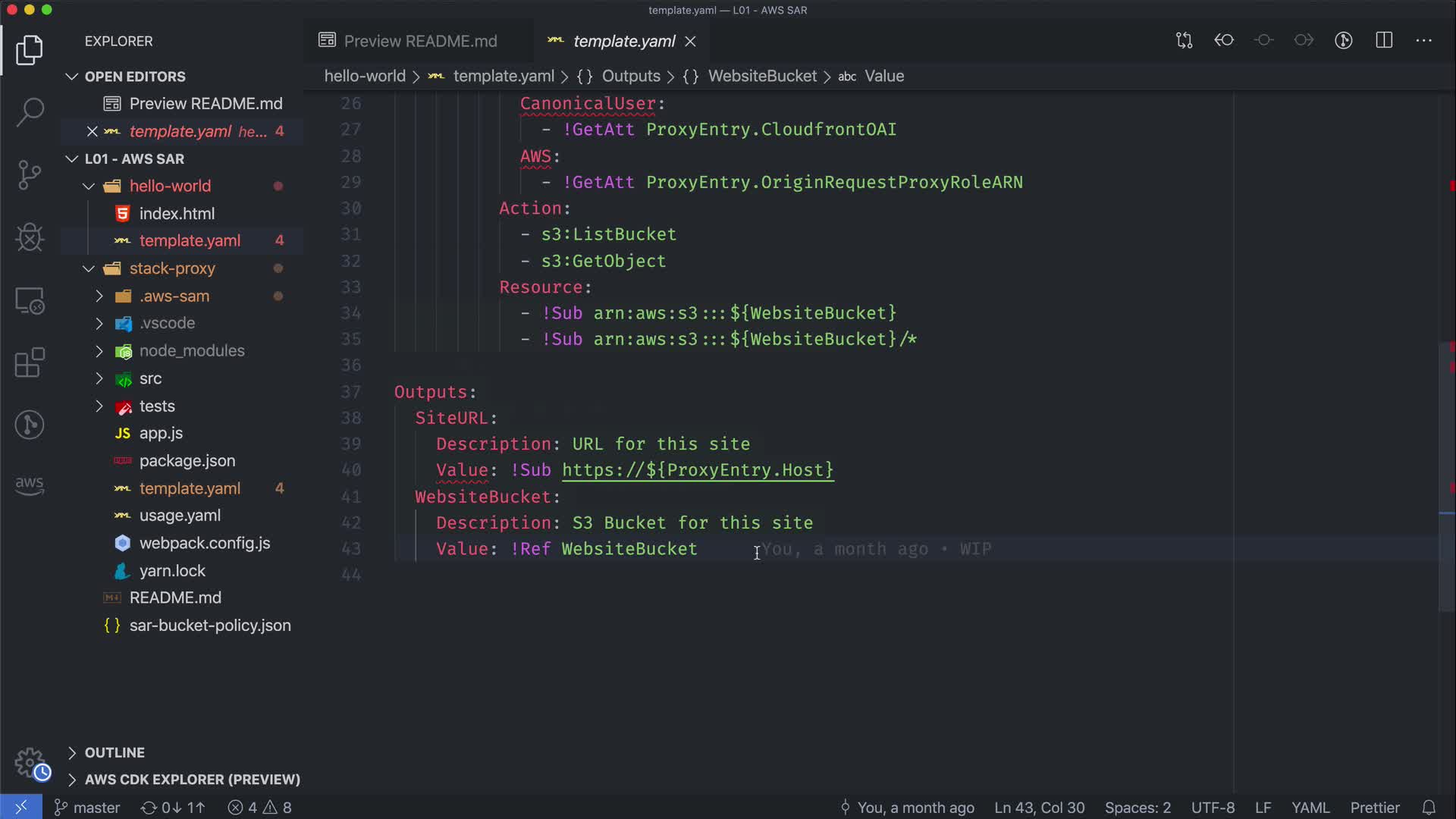The image size is (1456, 819).
Task: Click the notifications bell in status bar
Action: pyautogui.click(x=1429, y=808)
